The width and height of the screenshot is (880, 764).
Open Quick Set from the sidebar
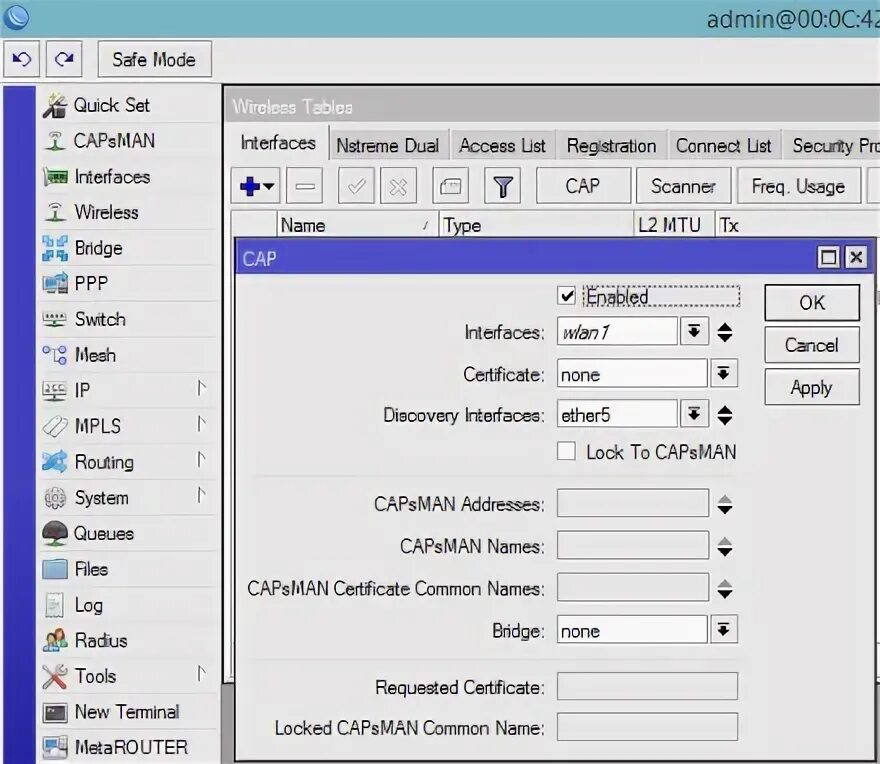coord(111,105)
